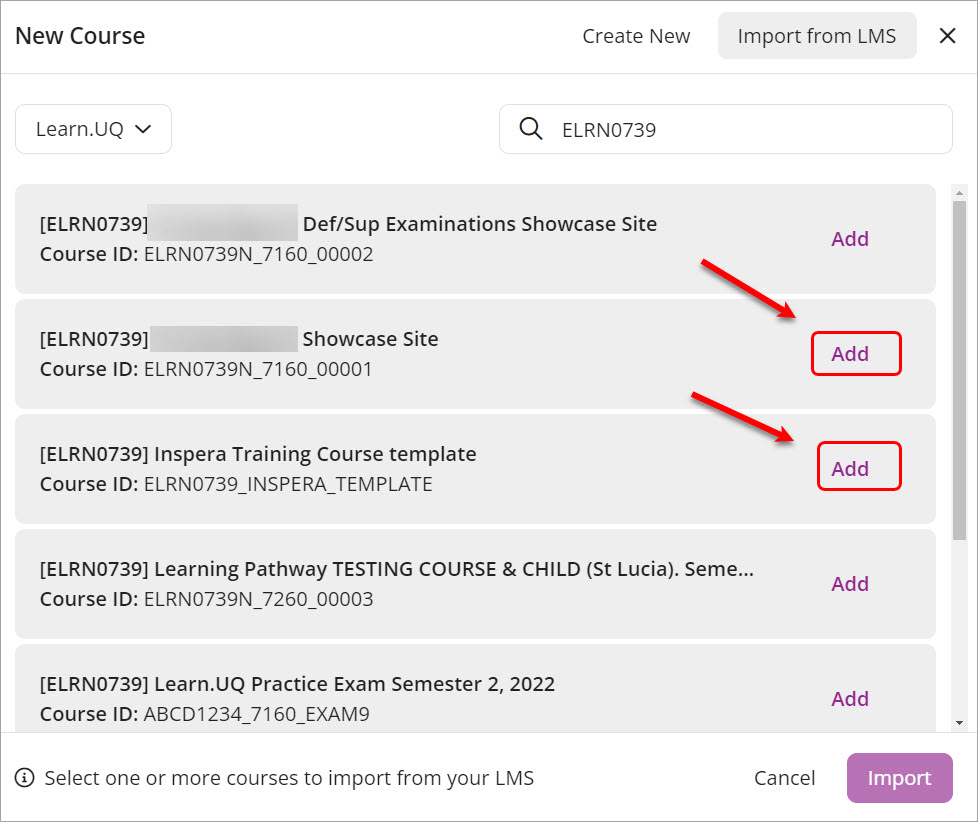
Task: Click the scrollbar up arrow
Action: point(960,193)
